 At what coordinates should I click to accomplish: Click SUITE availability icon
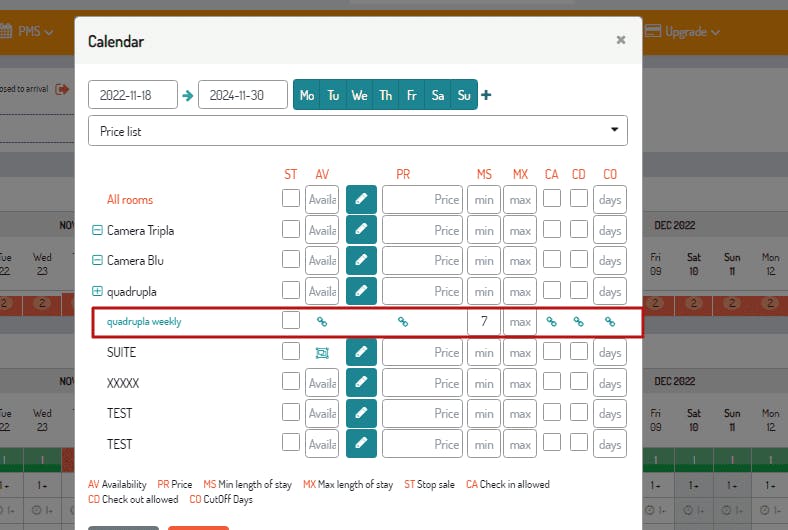tap(322, 353)
